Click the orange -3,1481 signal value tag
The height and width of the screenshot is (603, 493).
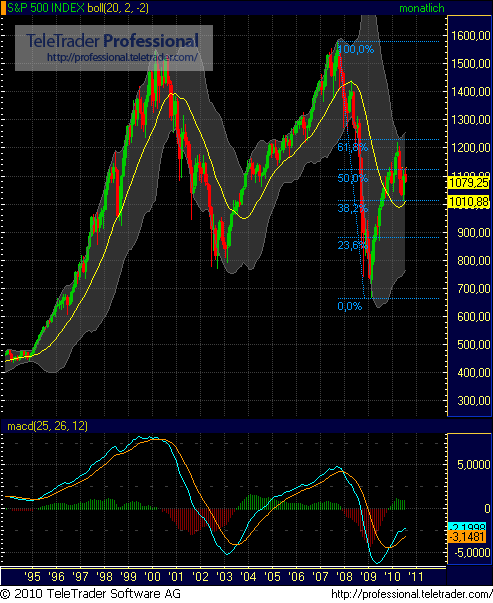(467, 536)
